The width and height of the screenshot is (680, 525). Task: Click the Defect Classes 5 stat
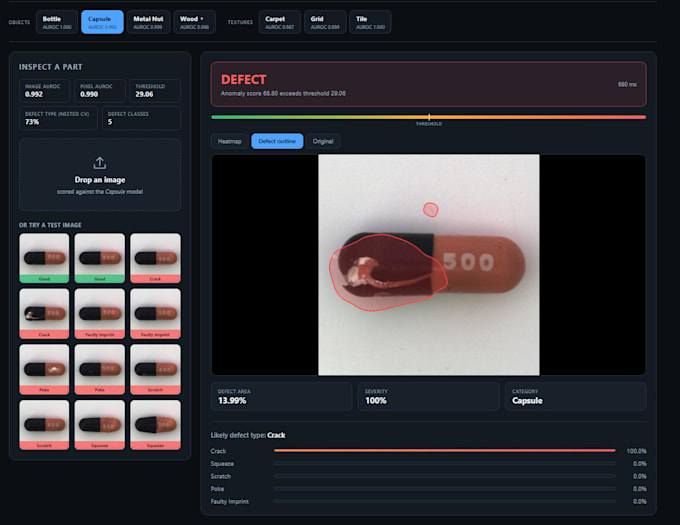pos(141,118)
